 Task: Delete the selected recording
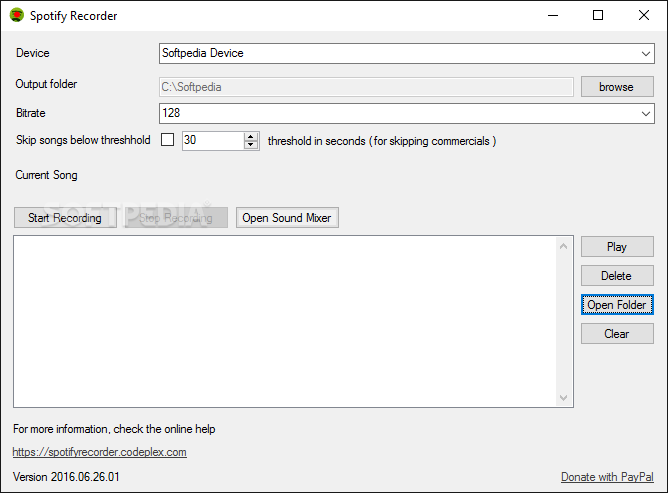[x=617, y=276]
